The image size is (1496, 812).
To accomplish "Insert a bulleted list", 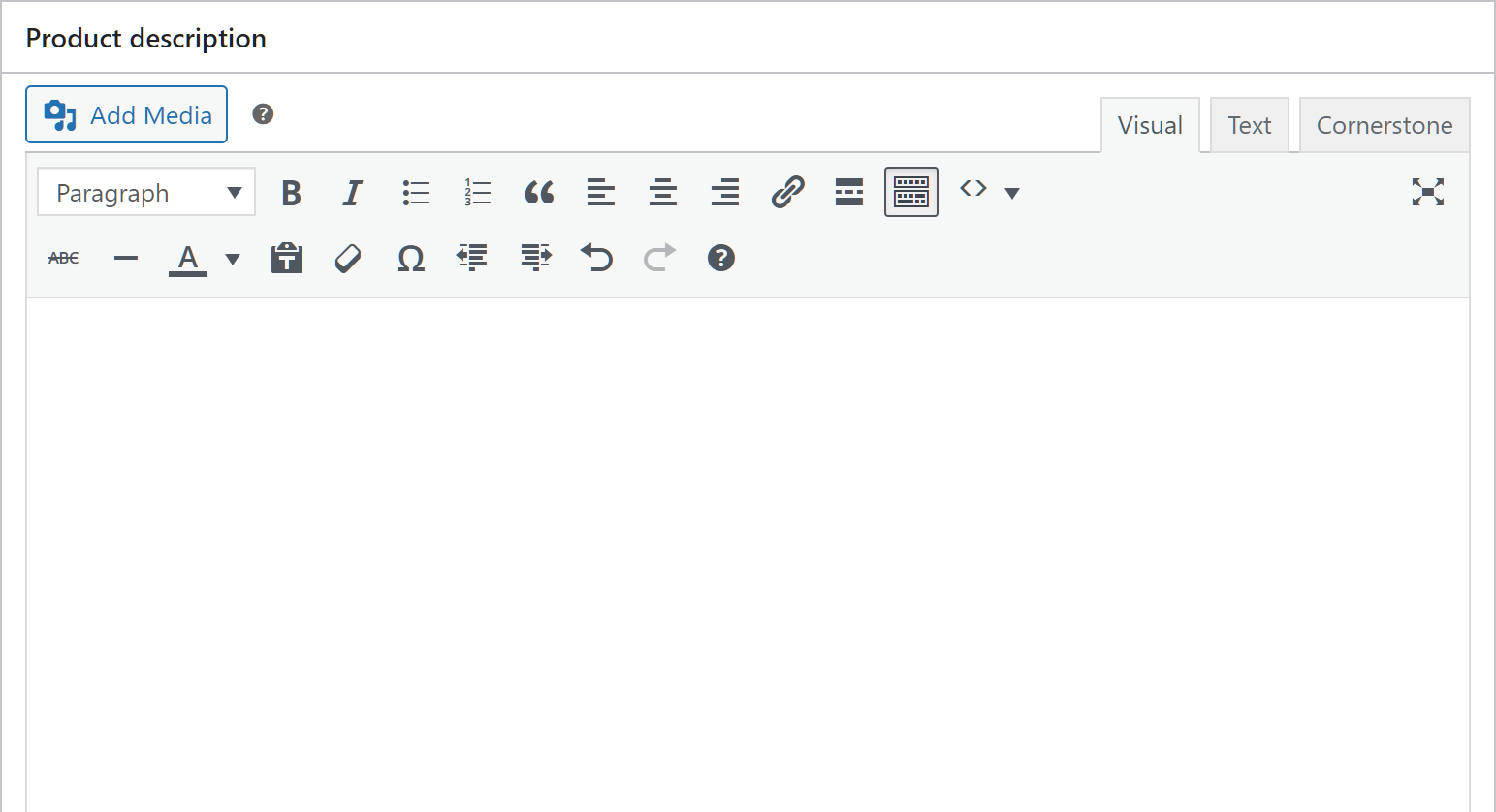I will 415,192.
